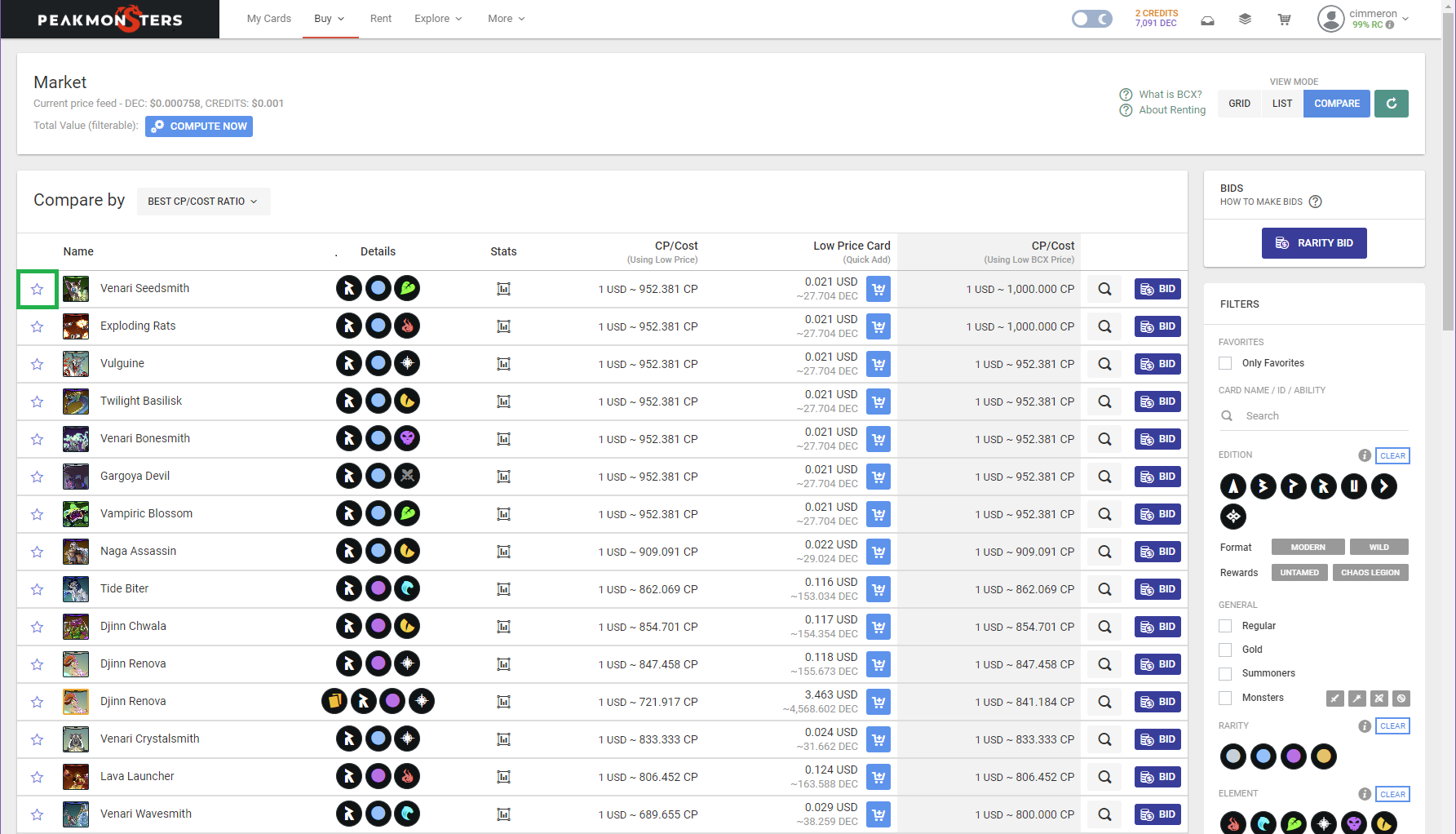
Task: Click the Compute Now button
Action: tap(199, 126)
